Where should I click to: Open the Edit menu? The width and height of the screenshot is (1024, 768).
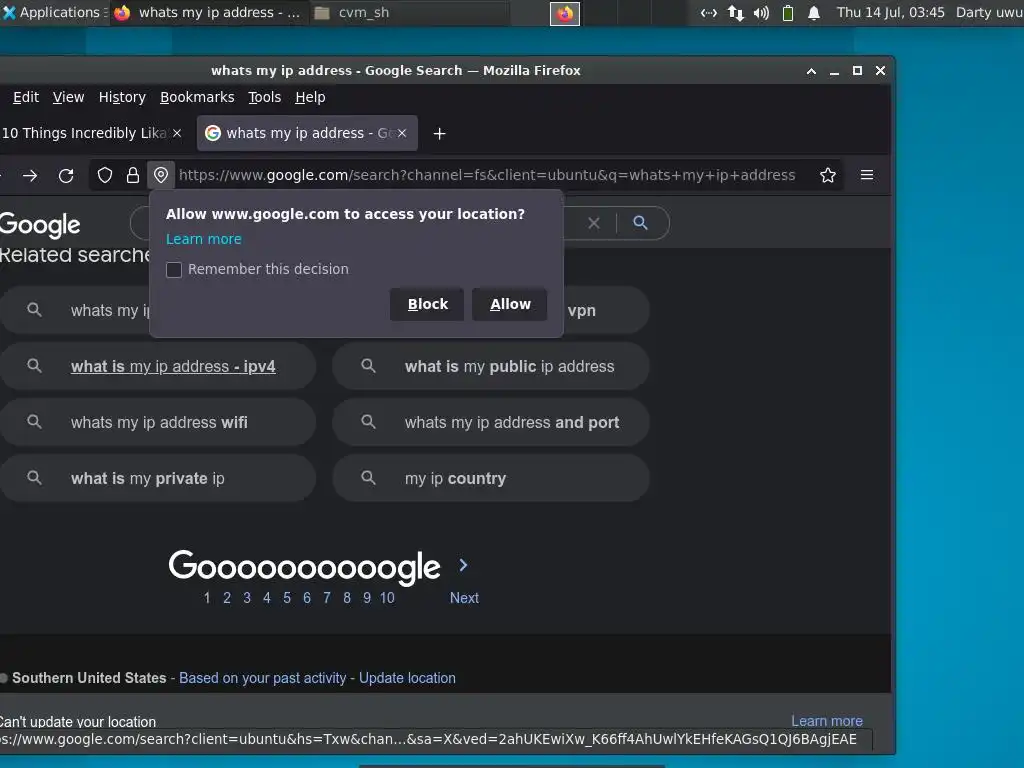click(26, 97)
